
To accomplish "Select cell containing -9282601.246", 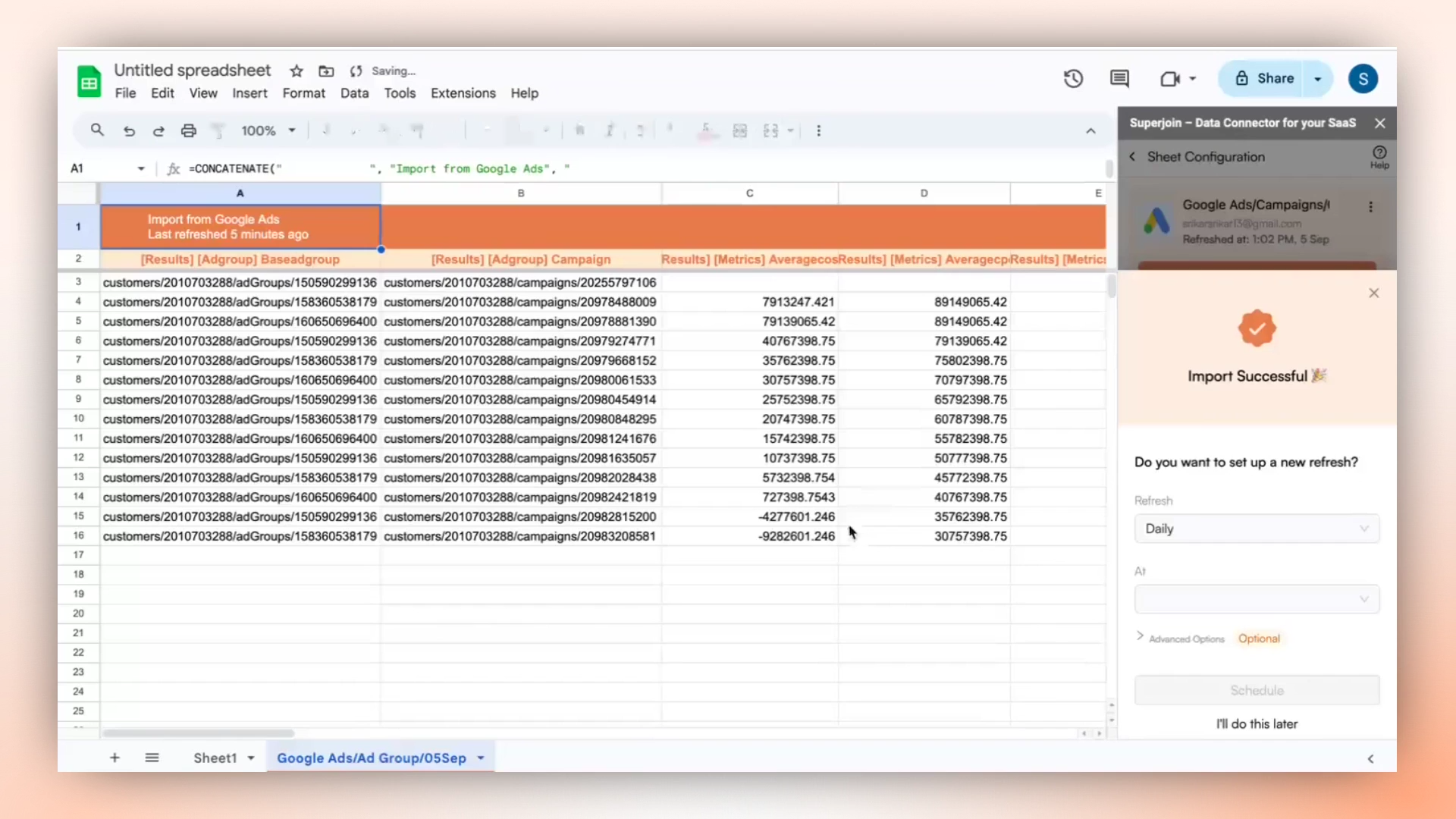I will click(x=750, y=536).
